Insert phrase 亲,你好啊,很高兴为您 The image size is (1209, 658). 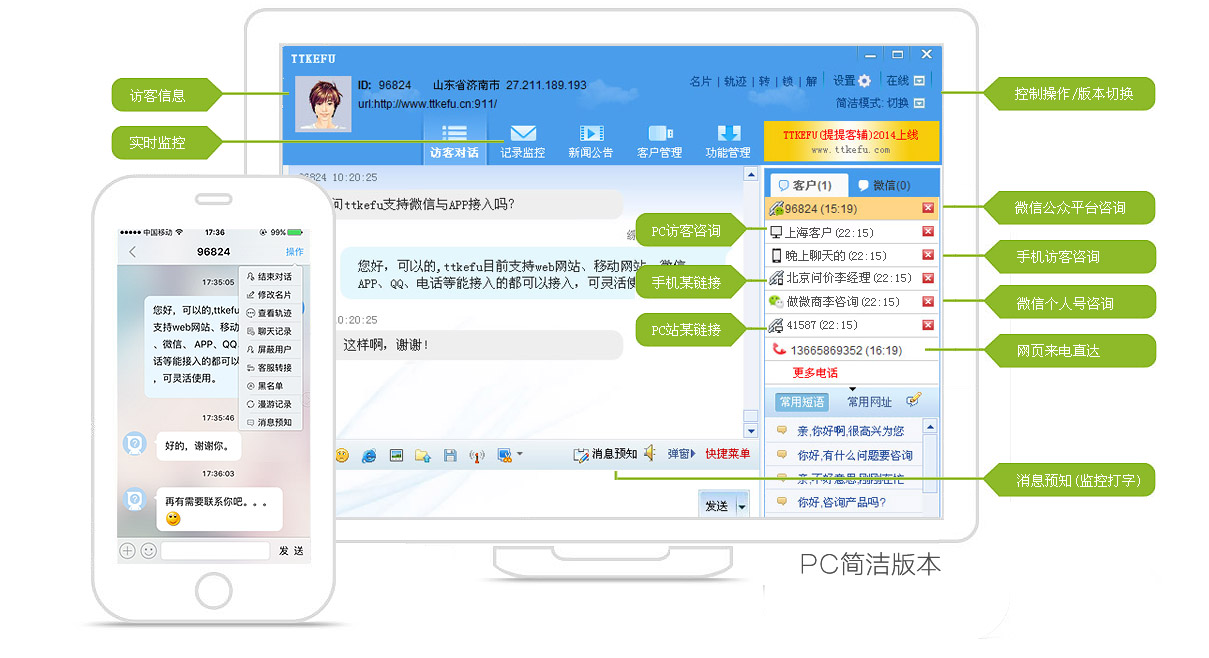(850, 431)
